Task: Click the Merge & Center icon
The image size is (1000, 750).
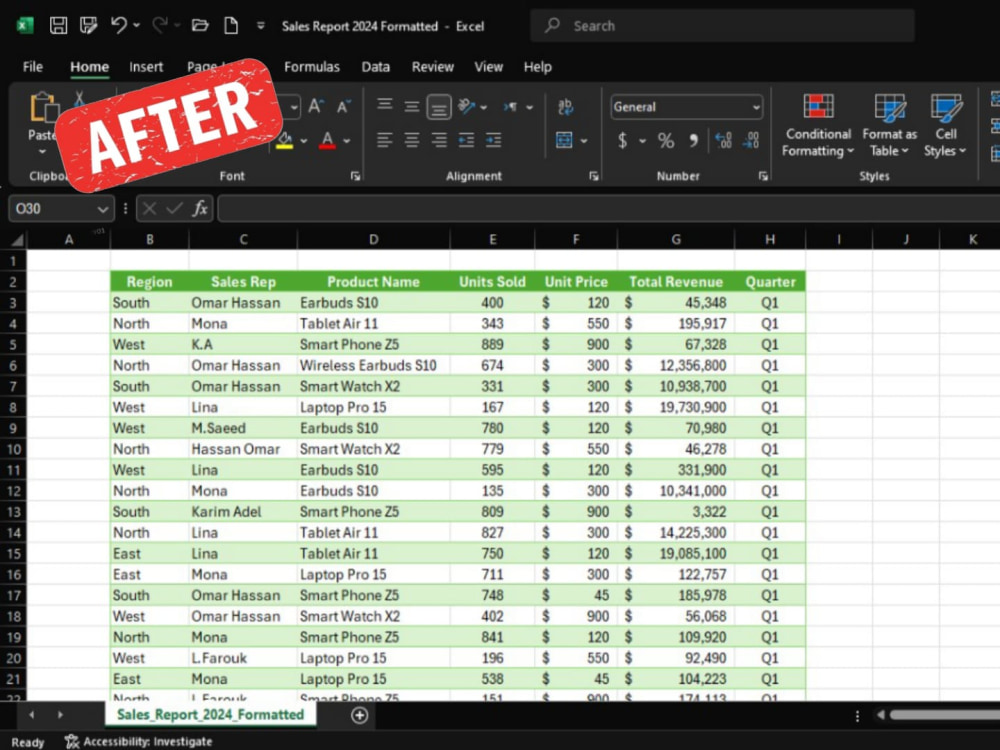Action: (x=564, y=140)
